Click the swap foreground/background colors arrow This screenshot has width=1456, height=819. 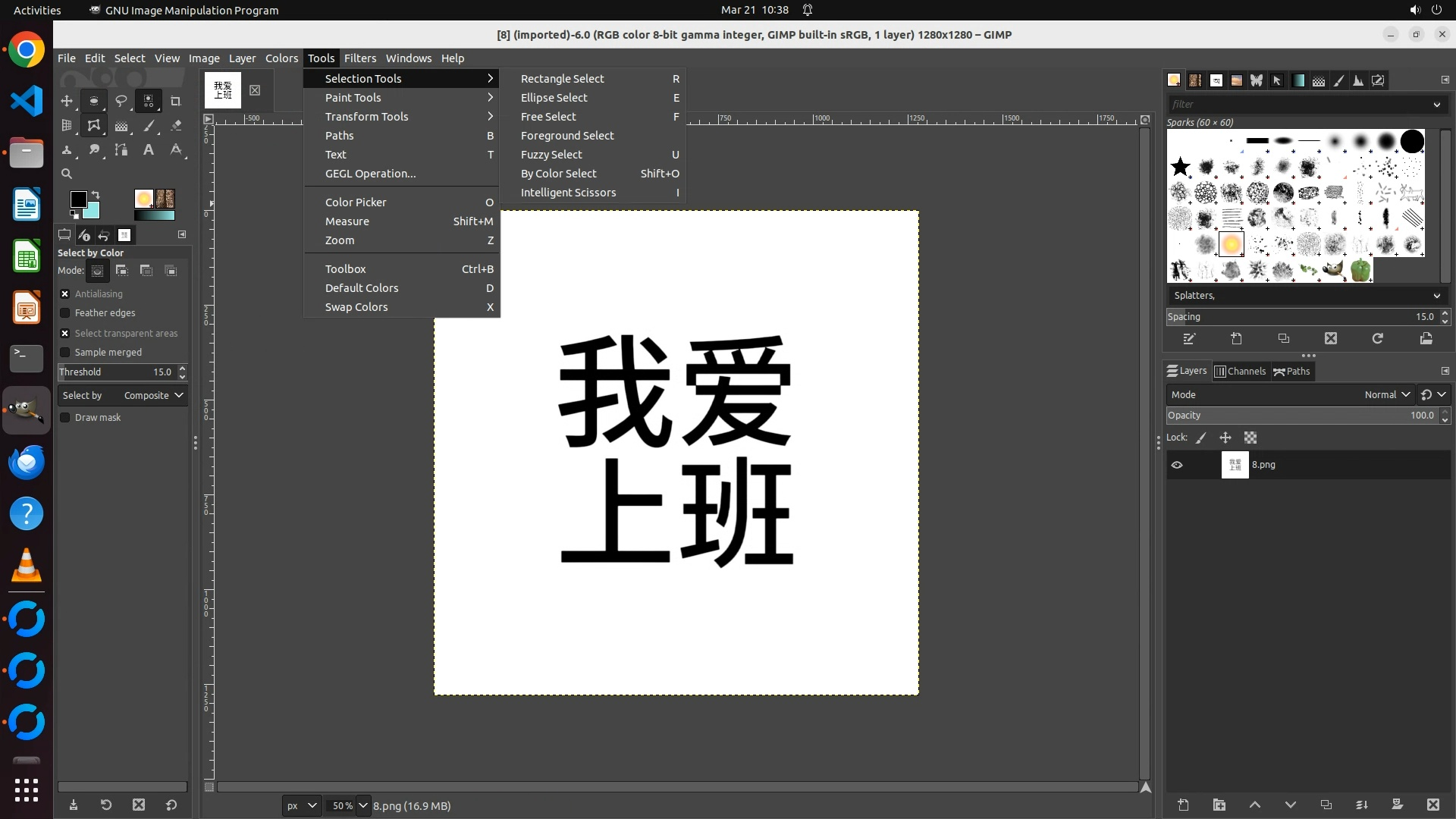(96, 195)
